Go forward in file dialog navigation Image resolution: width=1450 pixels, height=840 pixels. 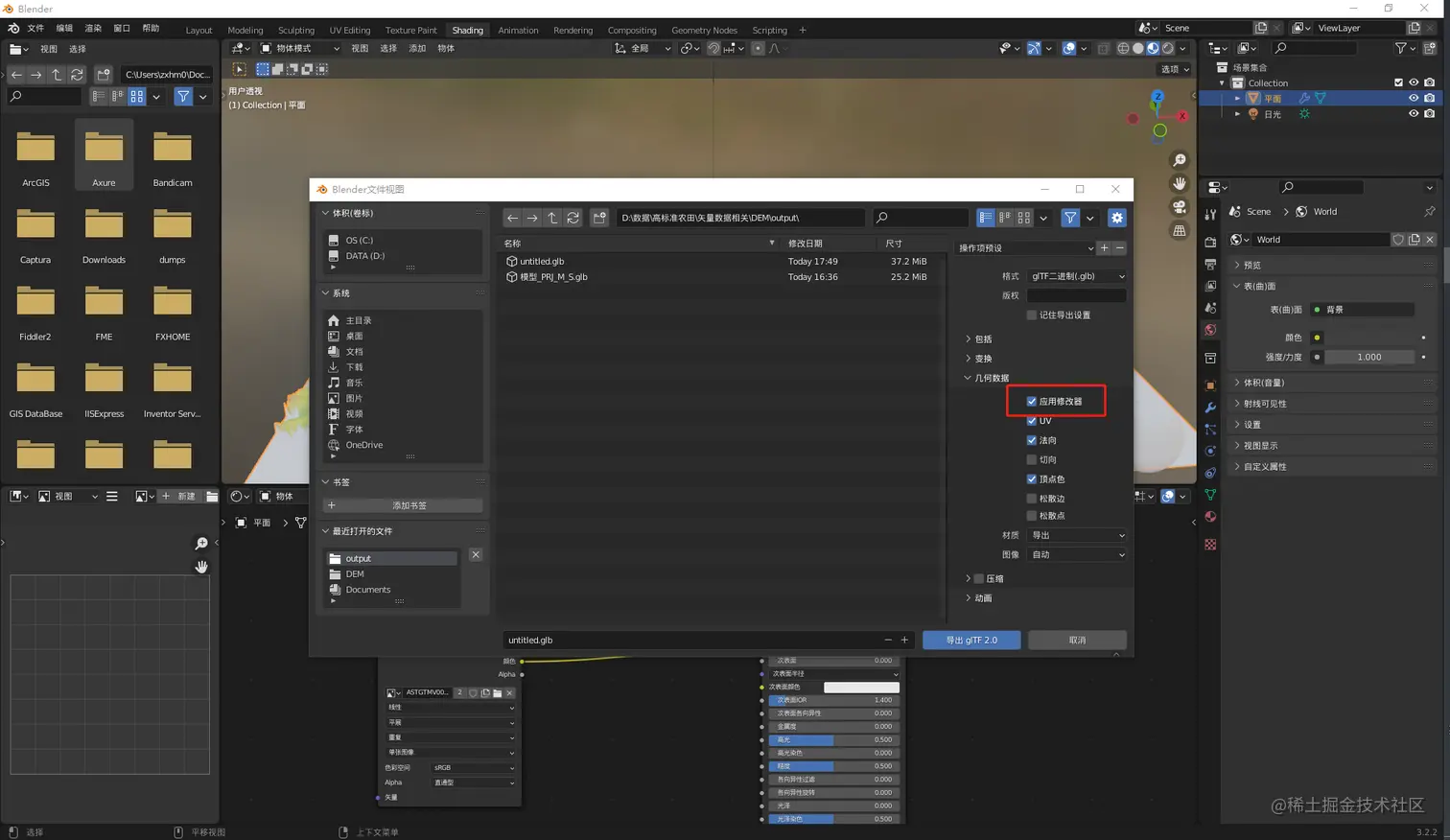[x=532, y=218]
